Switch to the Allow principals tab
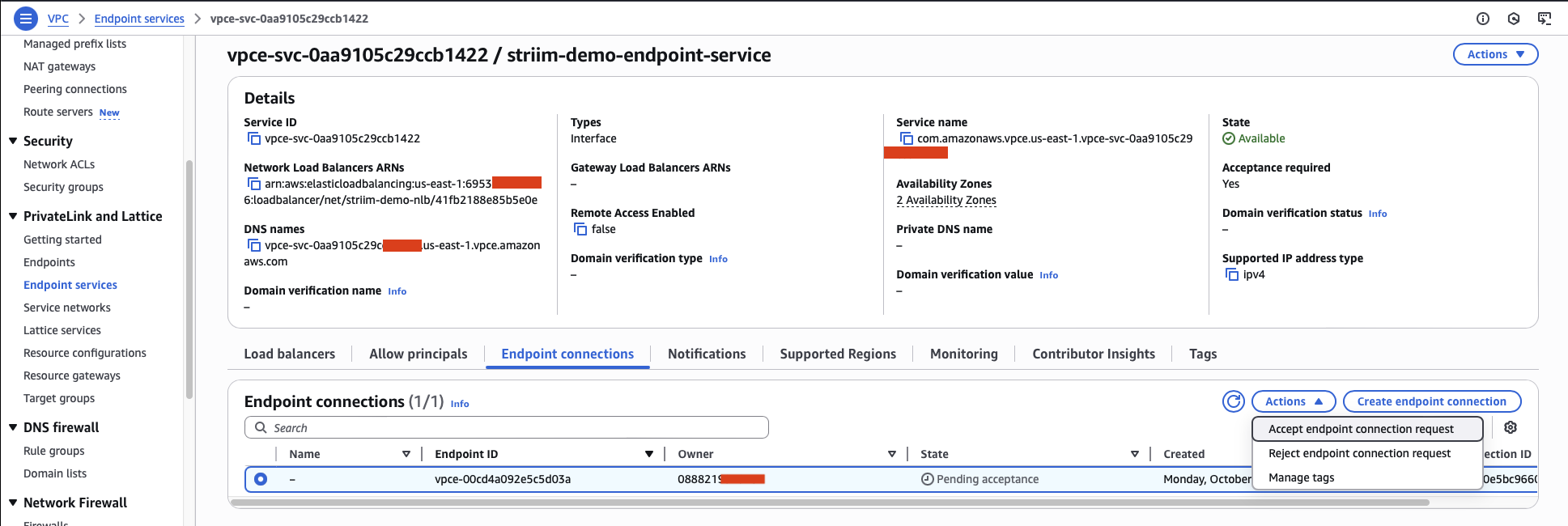 point(418,354)
